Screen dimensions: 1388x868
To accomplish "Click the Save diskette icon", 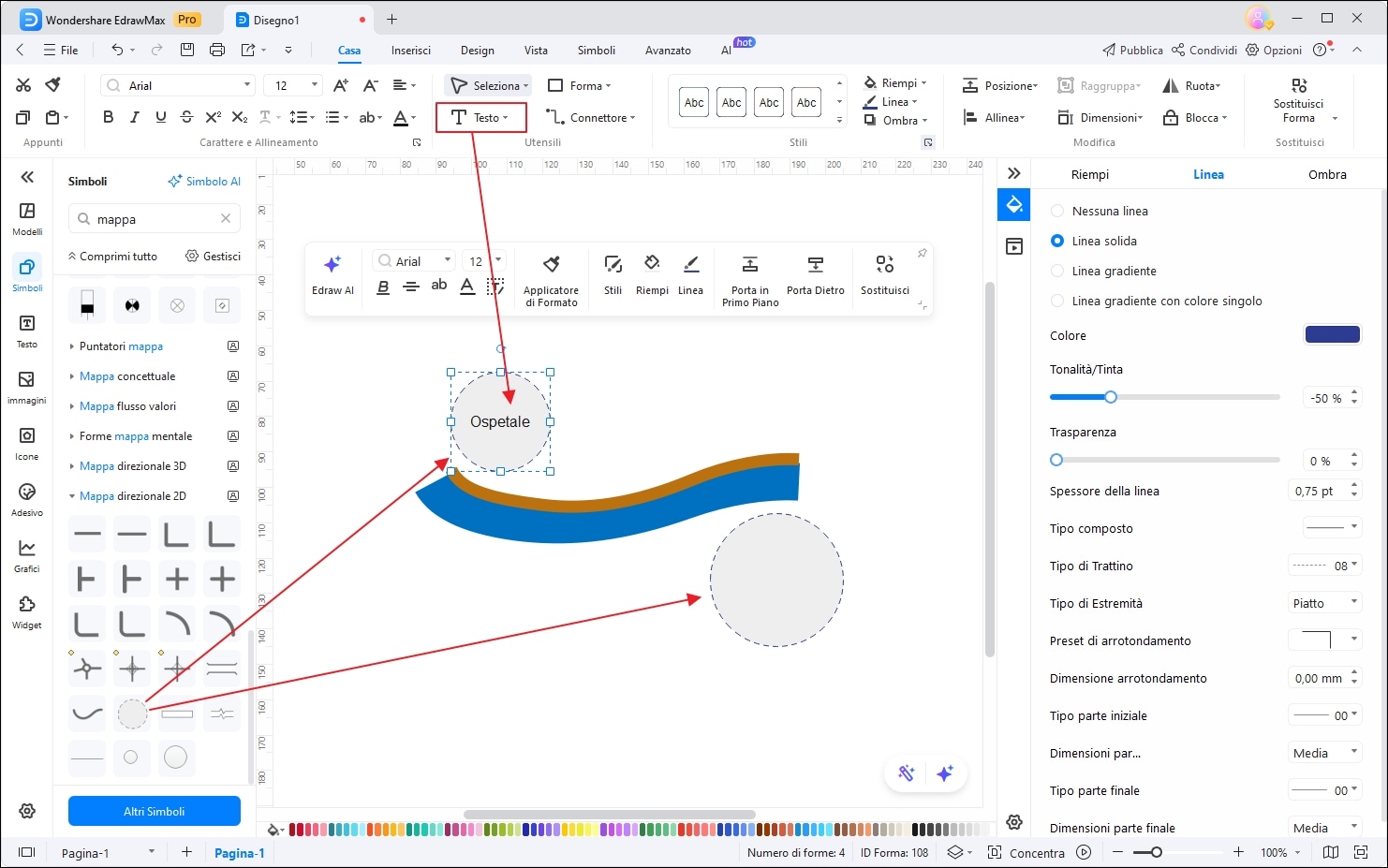I will tap(187, 50).
